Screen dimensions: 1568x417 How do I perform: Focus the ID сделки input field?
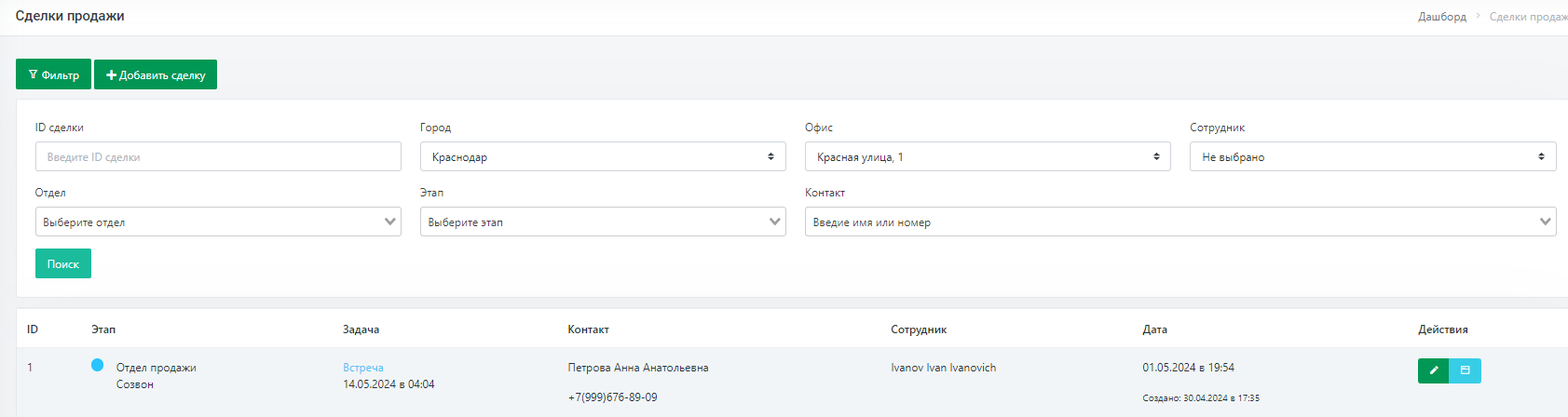pyautogui.click(x=218, y=156)
